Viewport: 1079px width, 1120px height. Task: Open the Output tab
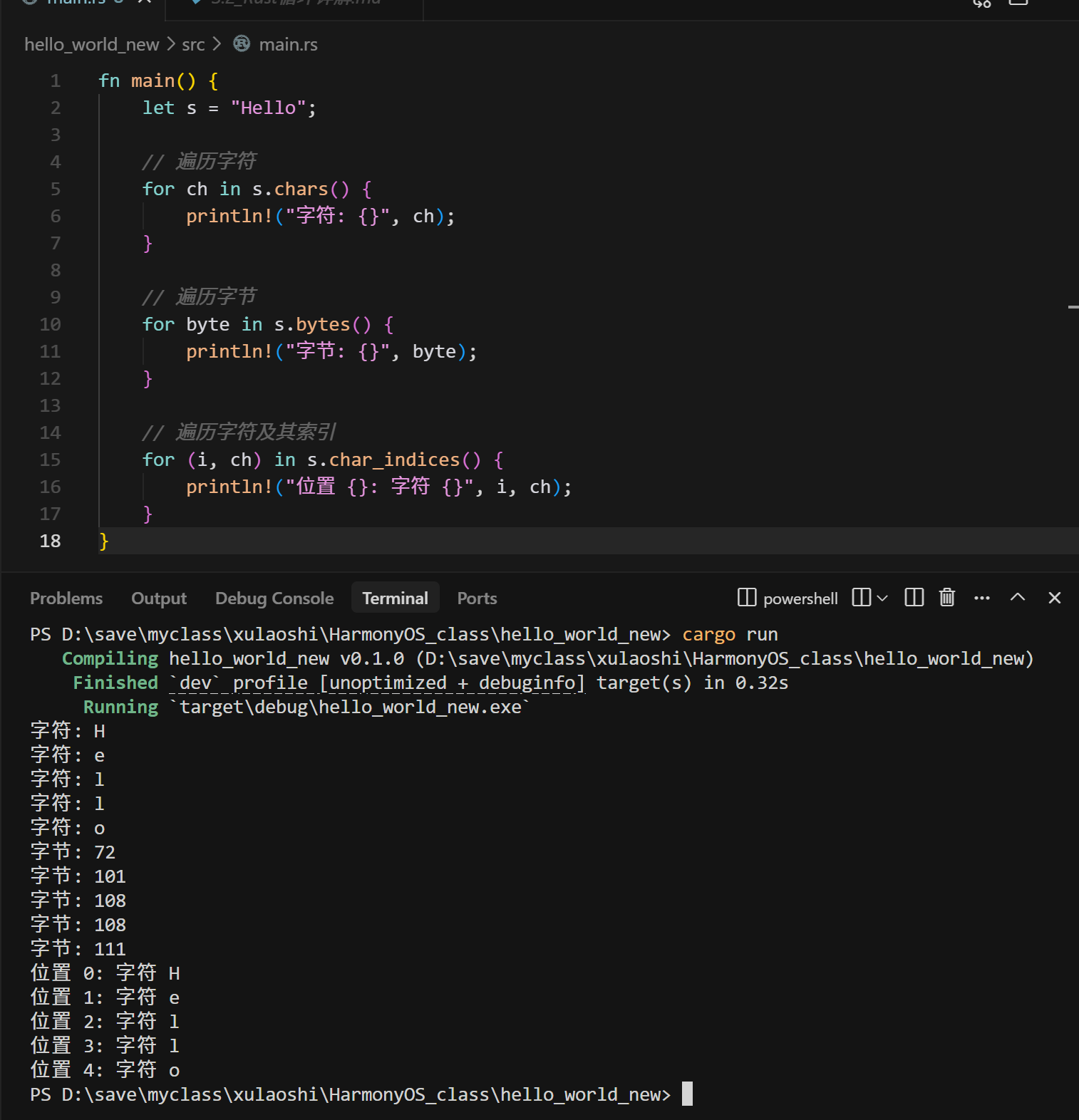[x=159, y=598]
